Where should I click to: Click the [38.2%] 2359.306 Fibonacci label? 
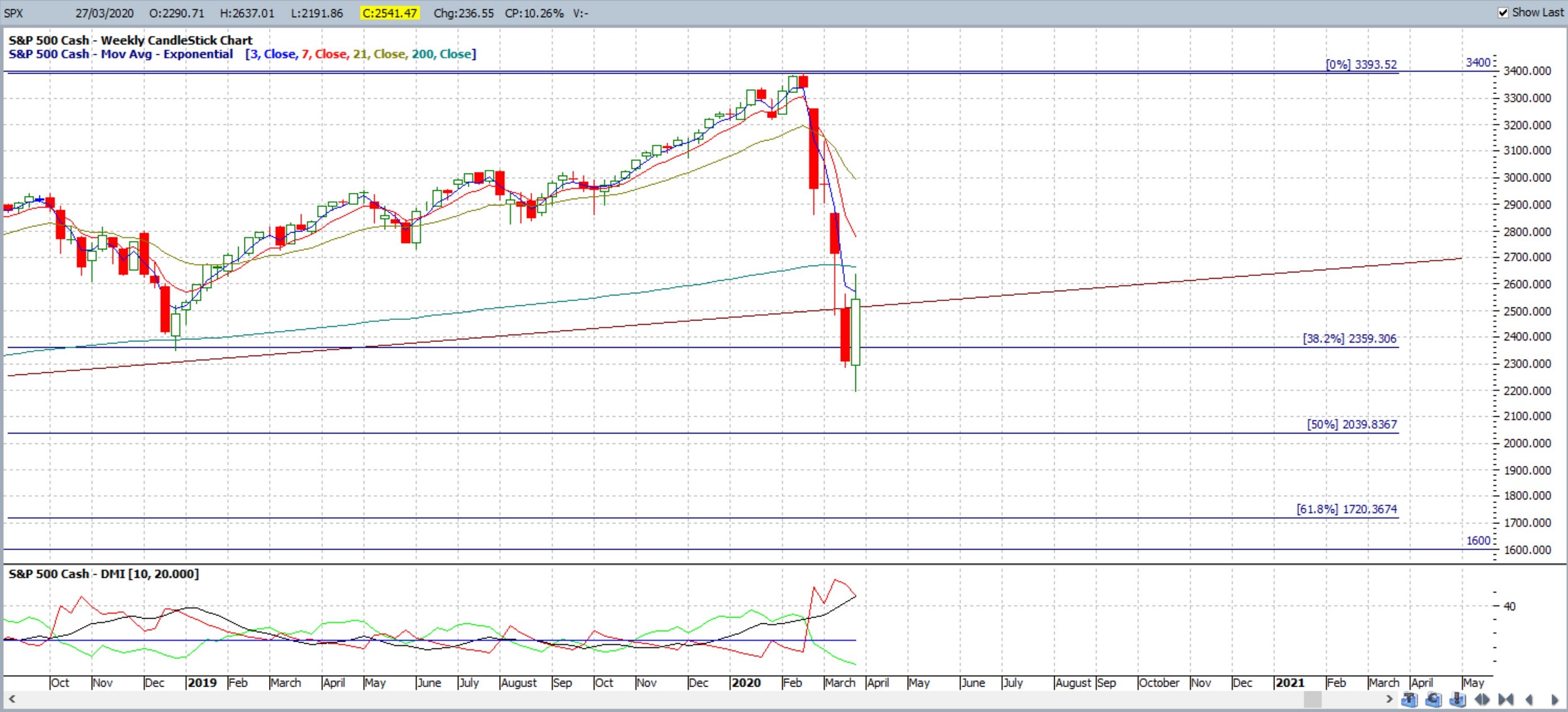click(1350, 339)
